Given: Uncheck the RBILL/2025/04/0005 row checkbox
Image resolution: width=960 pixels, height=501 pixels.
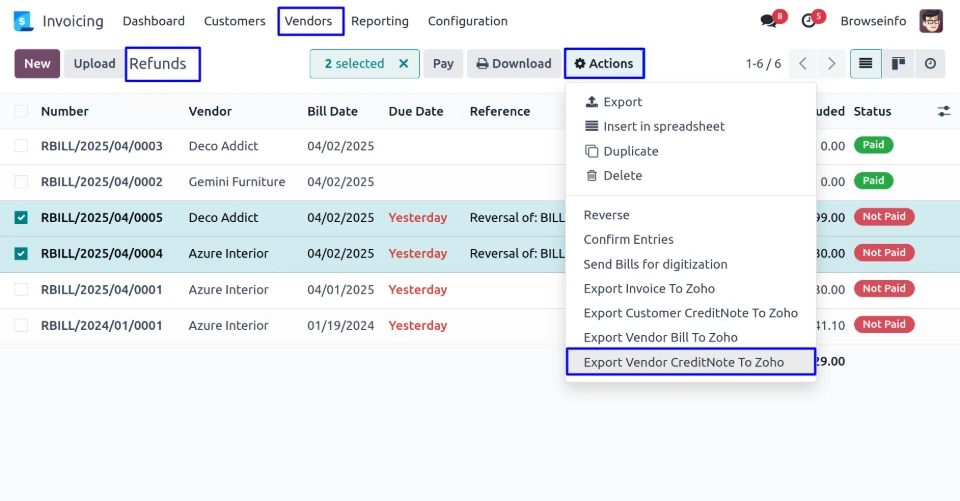Looking at the screenshot, I should click(21, 218).
